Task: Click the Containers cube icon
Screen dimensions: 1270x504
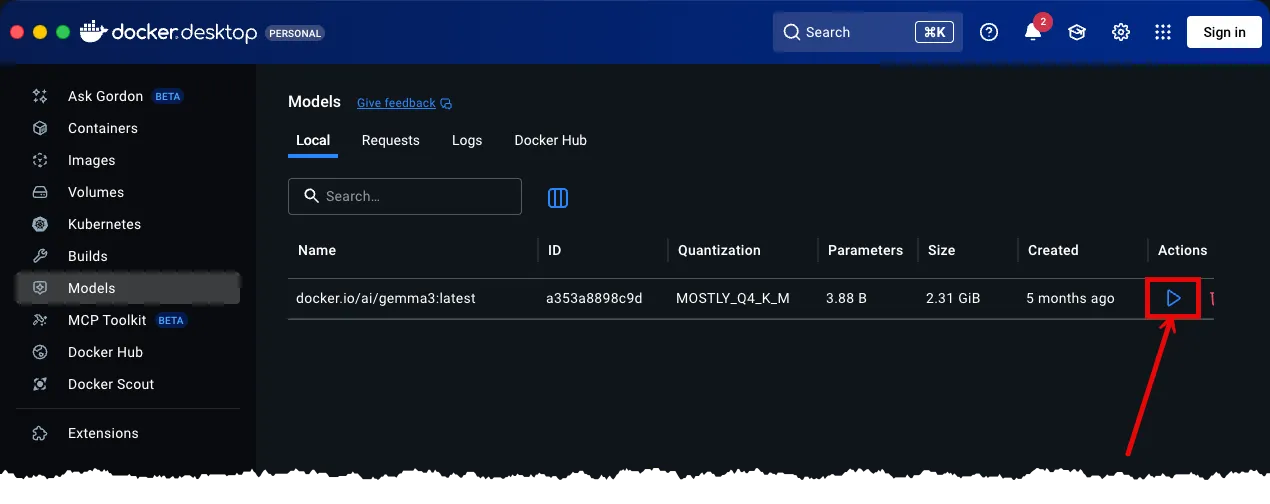Action: [x=40, y=128]
